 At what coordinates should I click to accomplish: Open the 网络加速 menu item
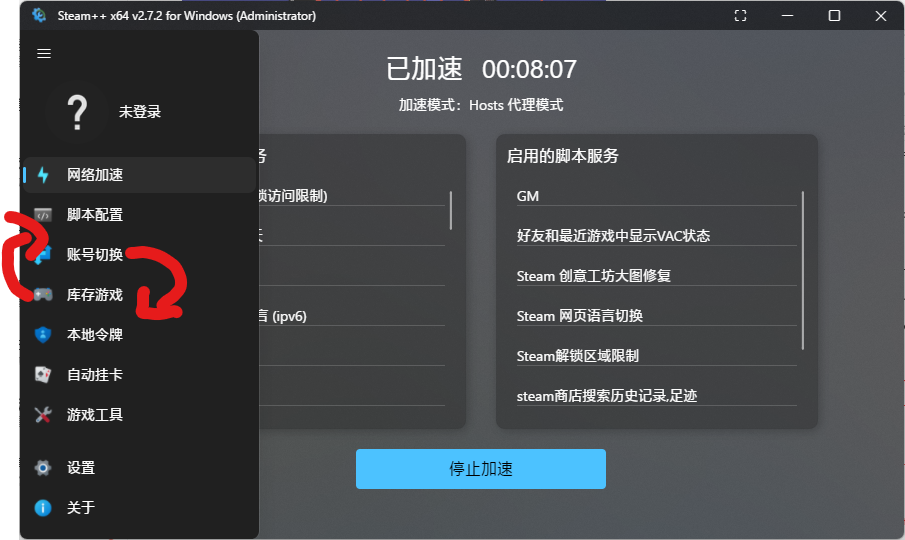click(139, 175)
